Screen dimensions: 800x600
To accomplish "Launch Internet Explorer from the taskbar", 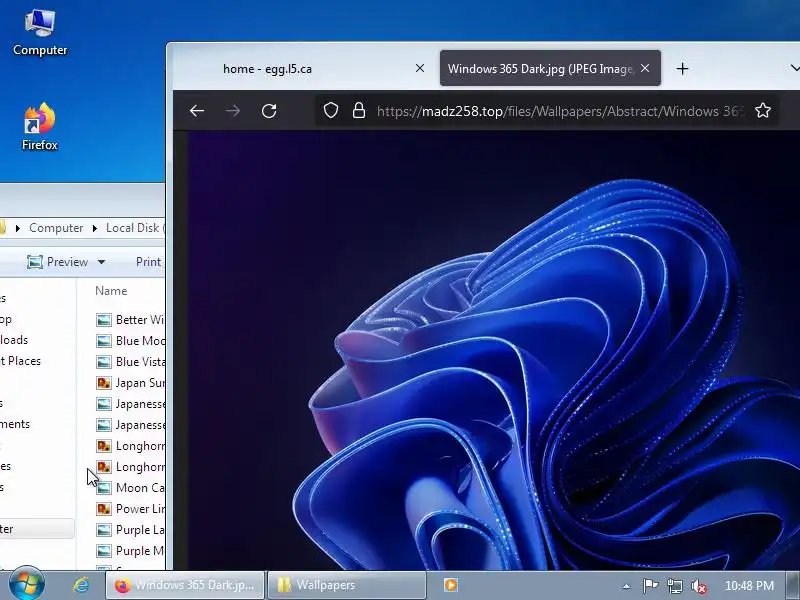I will 80,585.
